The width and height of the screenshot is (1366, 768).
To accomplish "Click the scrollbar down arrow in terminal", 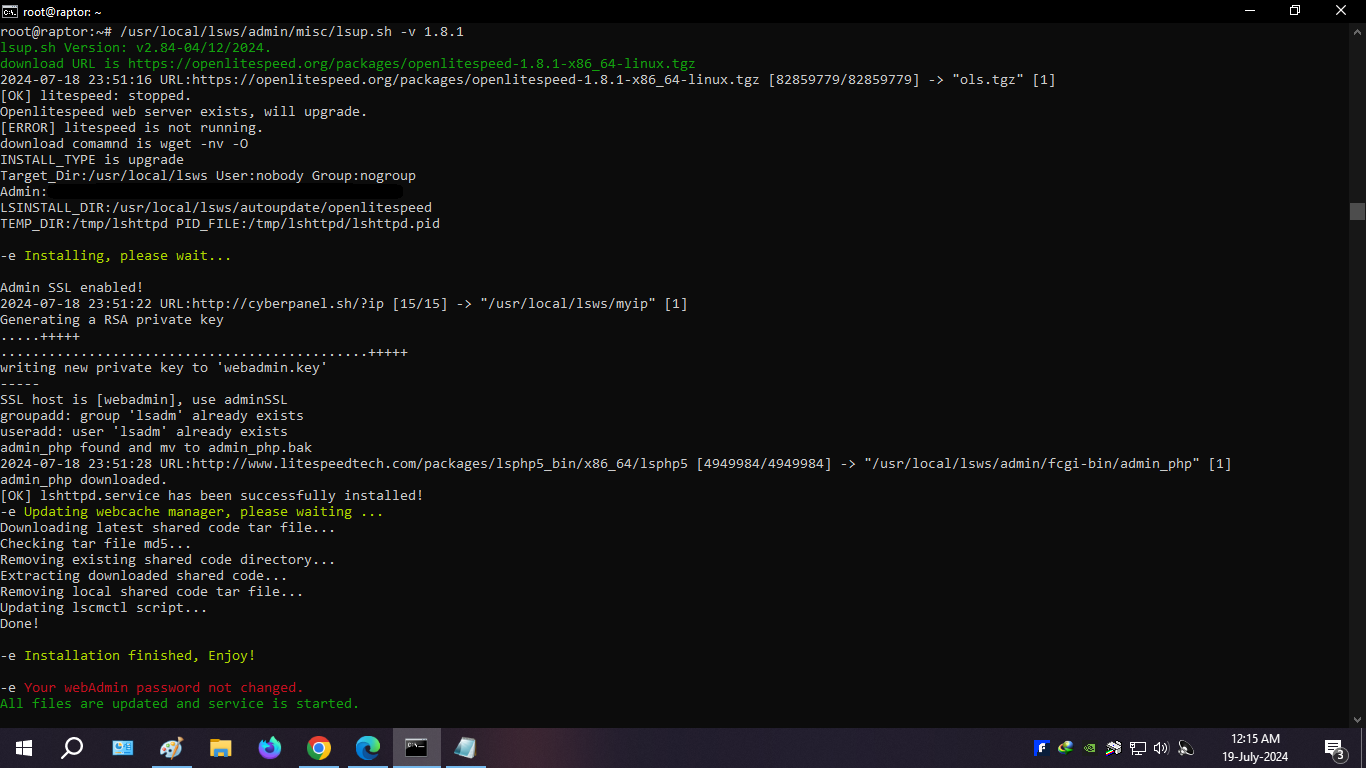I will click(x=1357, y=719).
